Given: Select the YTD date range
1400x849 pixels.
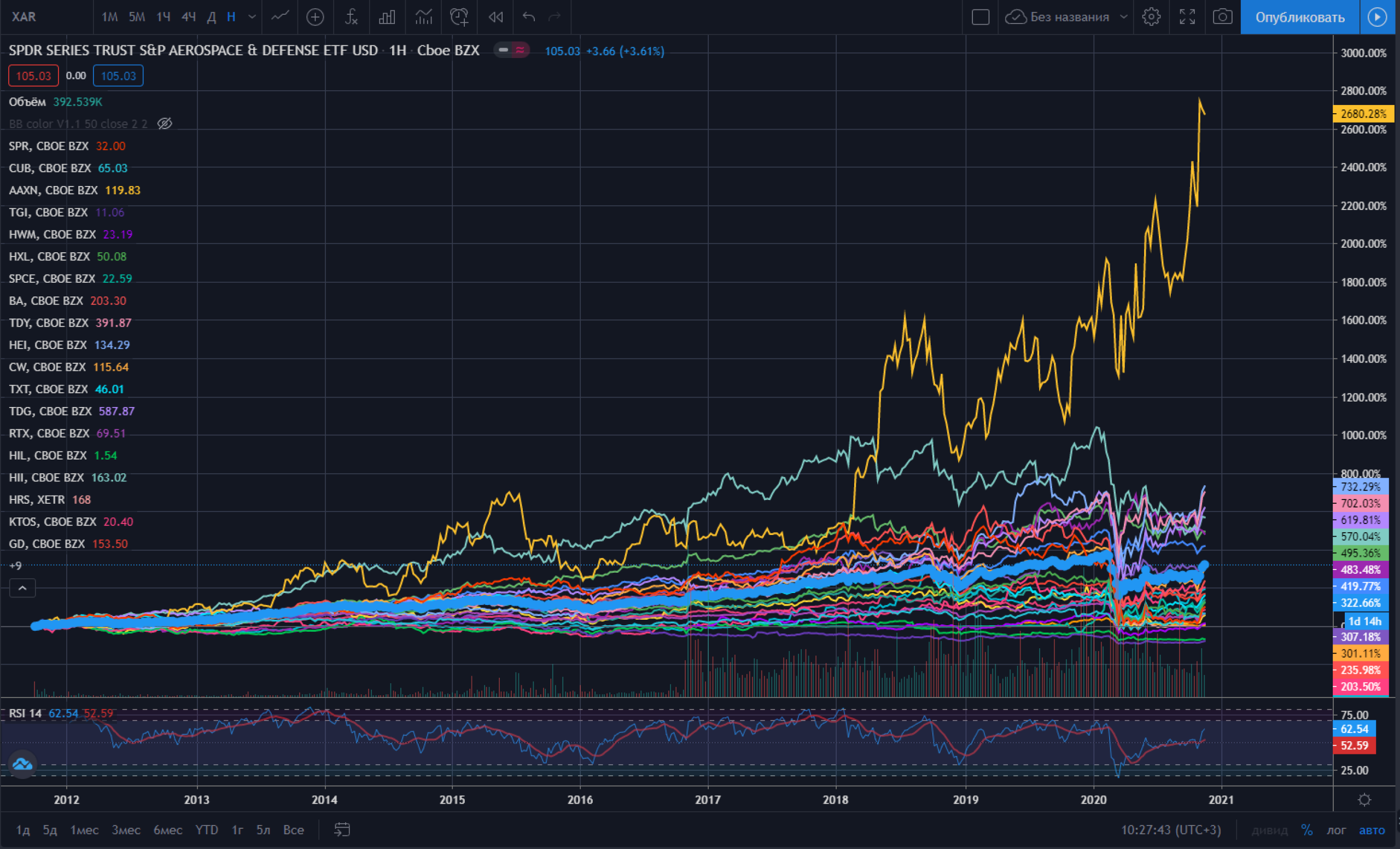Looking at the screenshot, I should coord(207,830).
